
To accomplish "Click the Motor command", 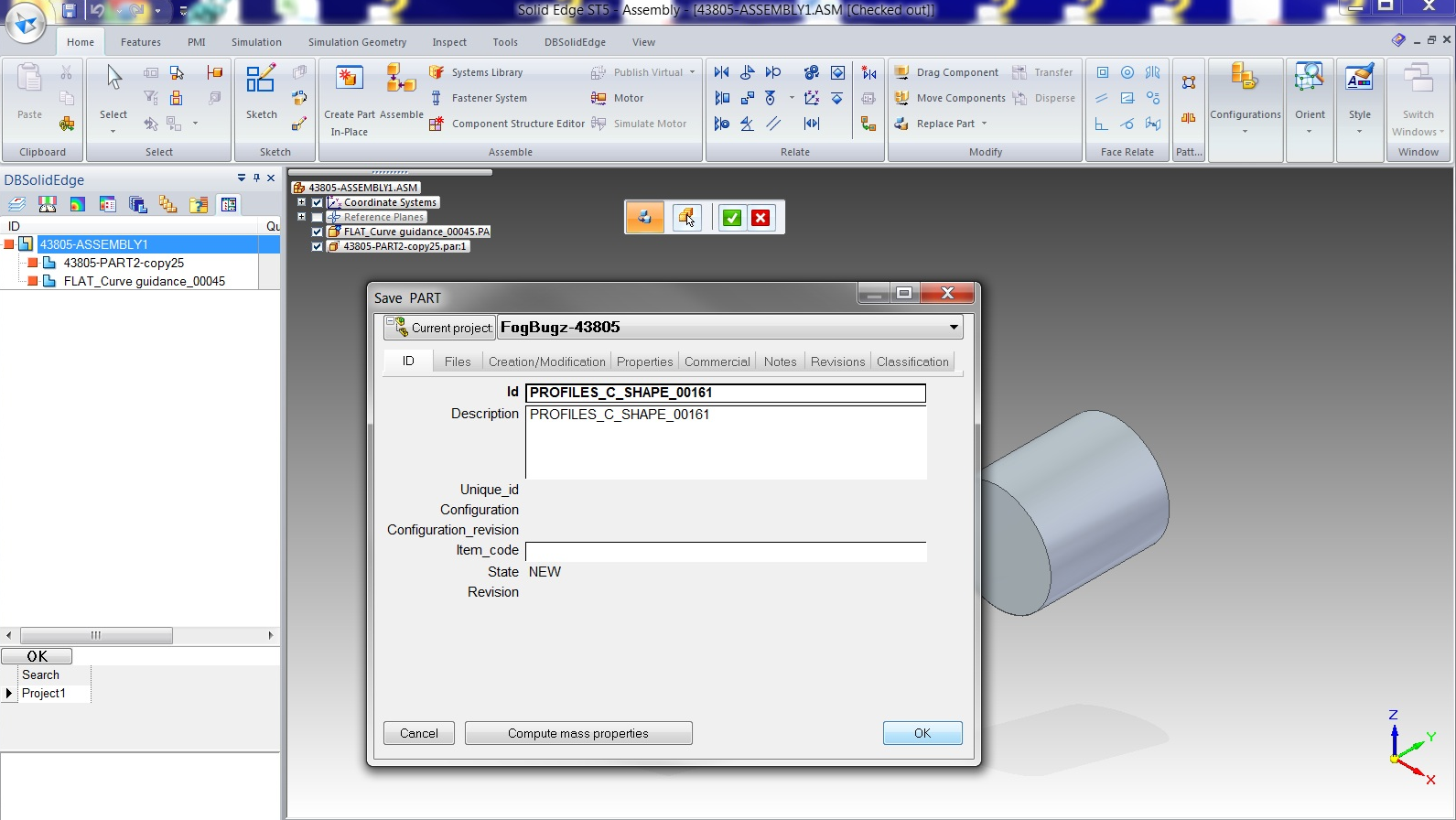I will 618,98.
